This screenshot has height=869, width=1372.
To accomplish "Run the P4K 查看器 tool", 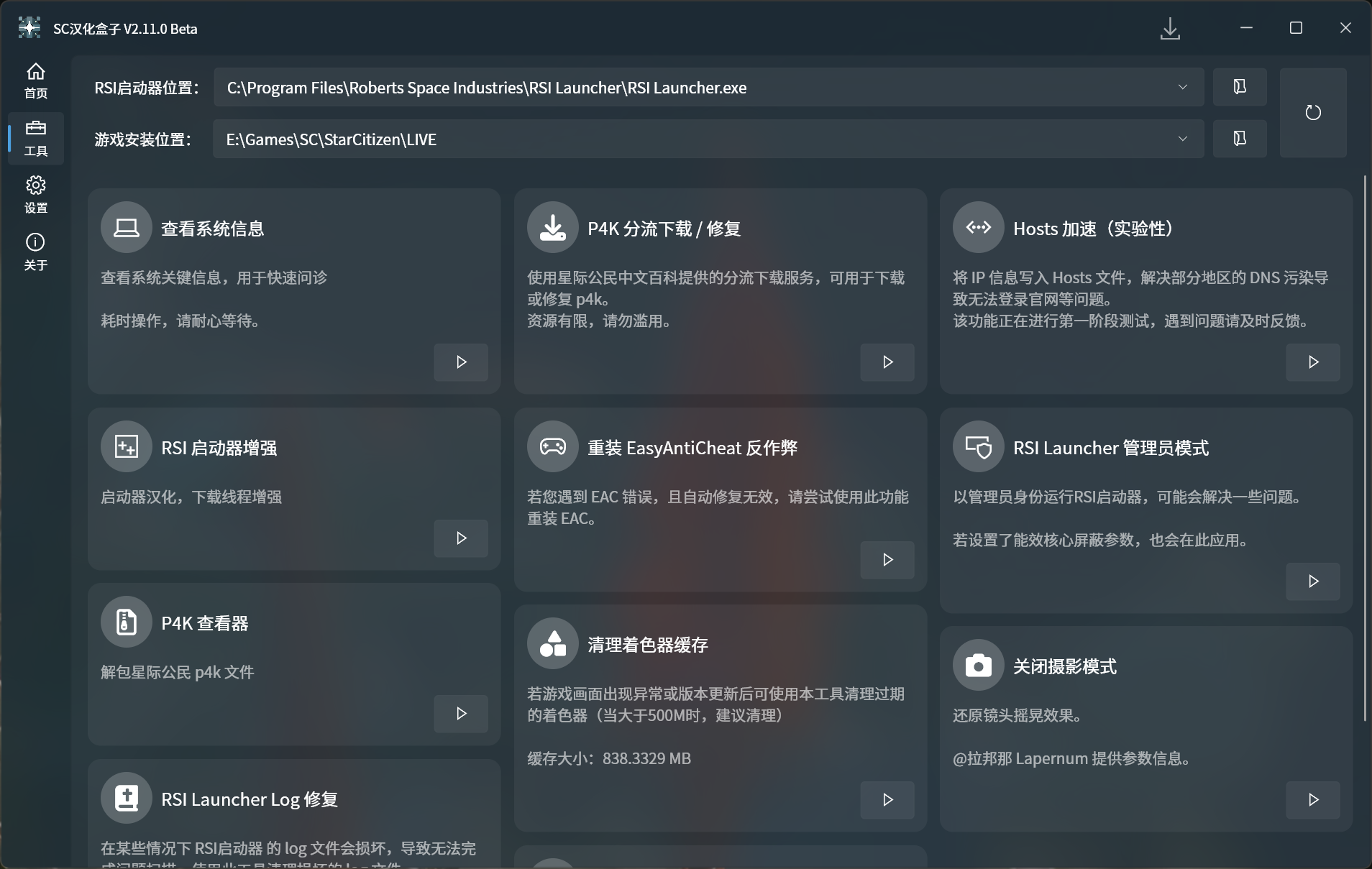I will pyautogui.click(x=461, y=714).
